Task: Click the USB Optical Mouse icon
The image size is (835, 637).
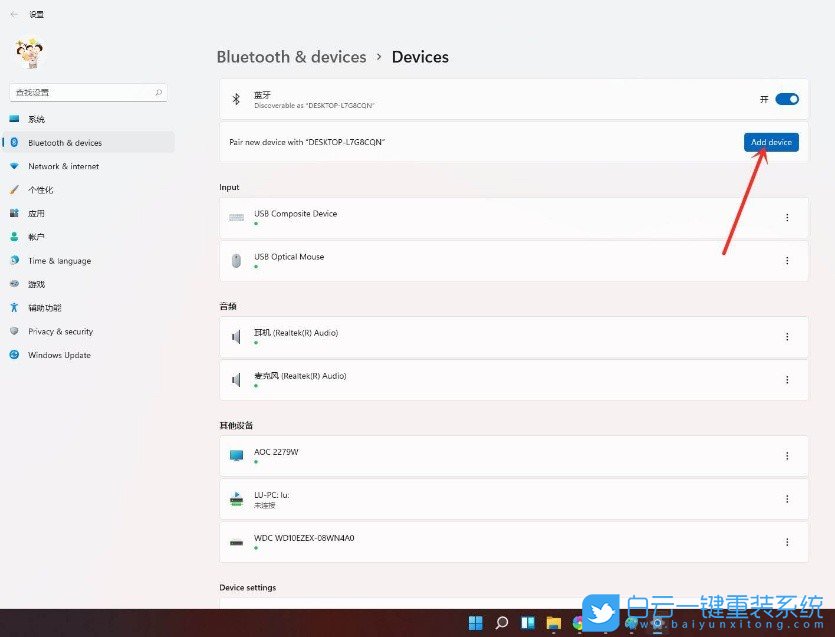Action: [x=237, y=261]
